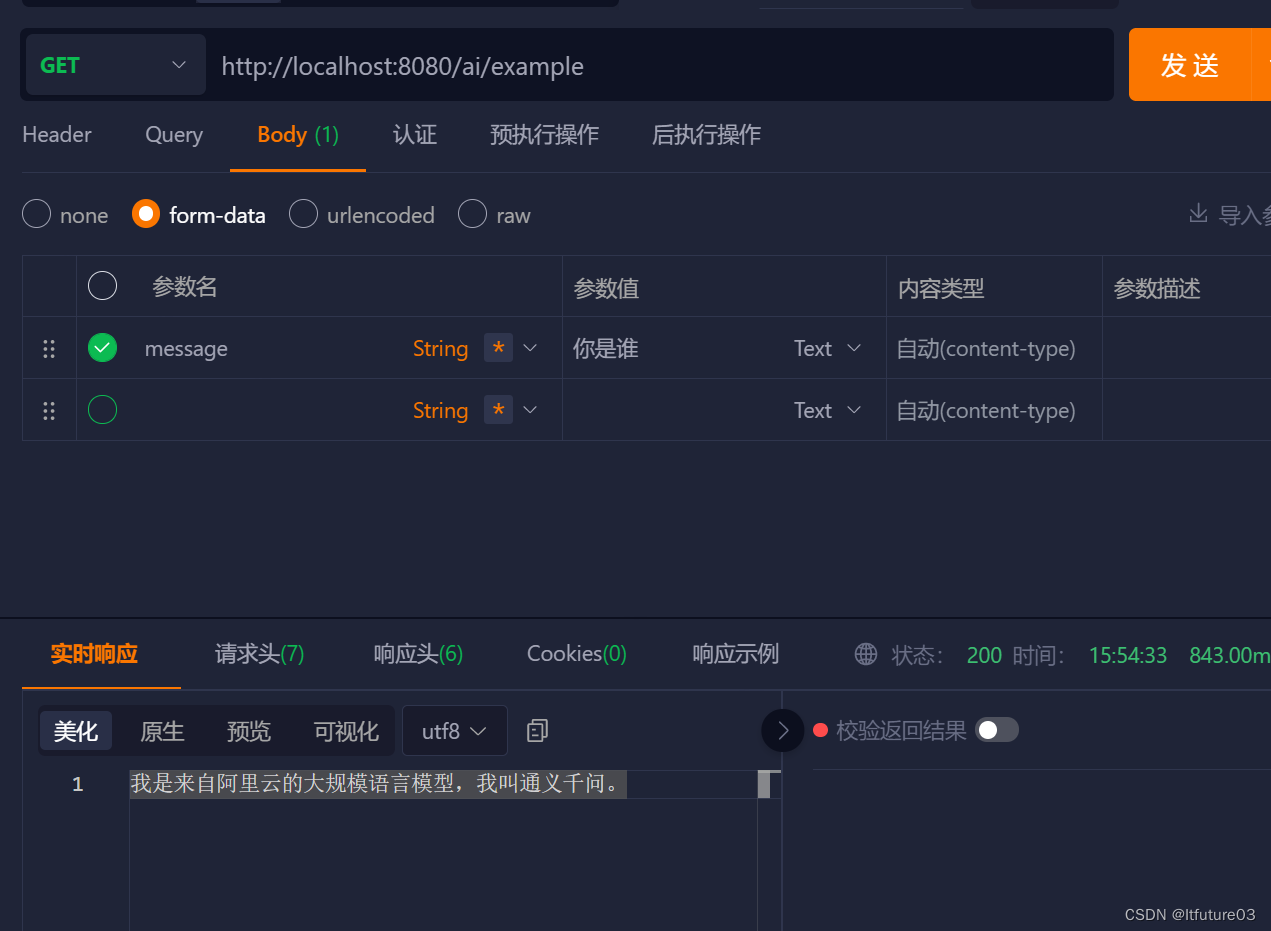Open the 后执行操作 tab

click(707, 135)
